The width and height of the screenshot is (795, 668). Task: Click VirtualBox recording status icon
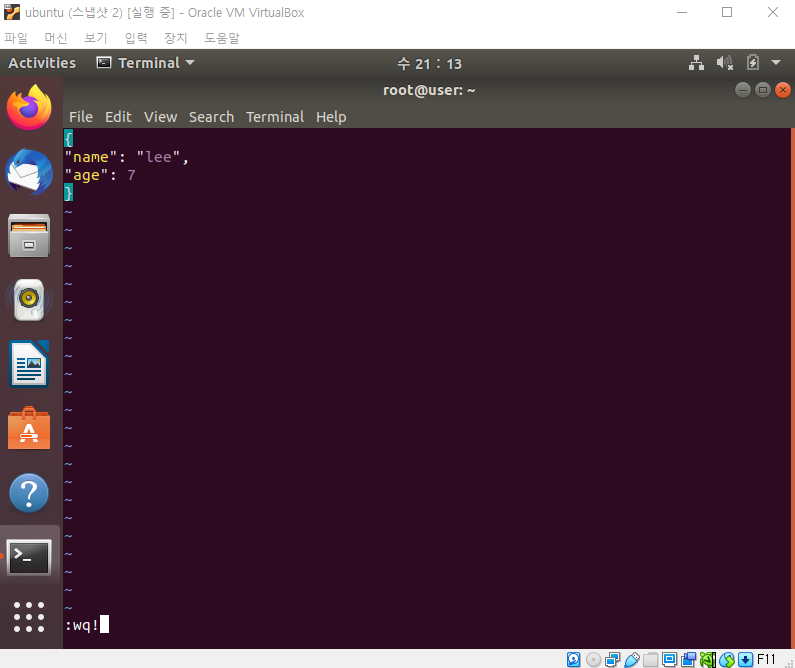click(689, 659)
